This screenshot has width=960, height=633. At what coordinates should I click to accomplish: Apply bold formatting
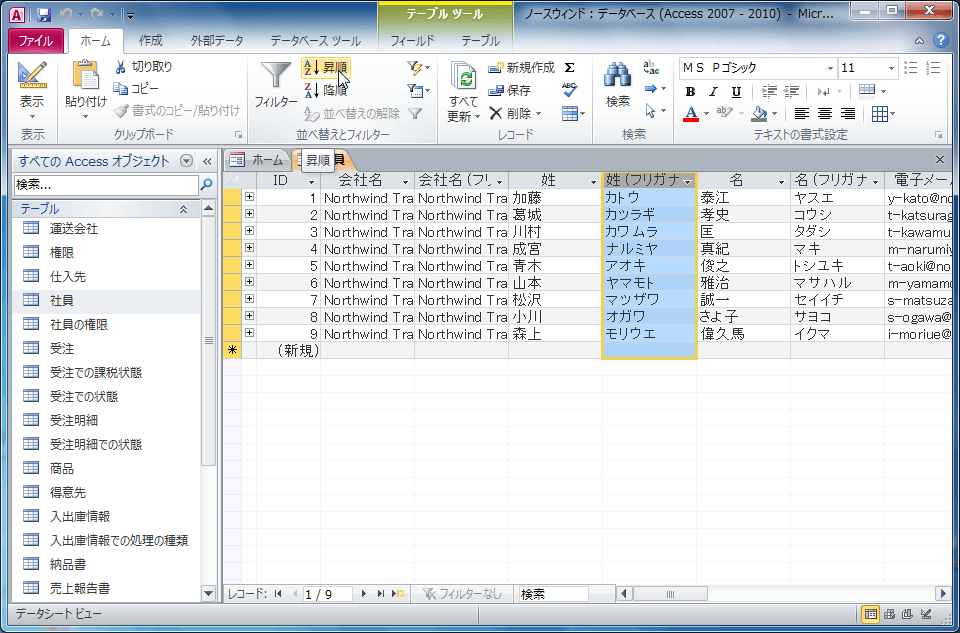click(690, 92)
